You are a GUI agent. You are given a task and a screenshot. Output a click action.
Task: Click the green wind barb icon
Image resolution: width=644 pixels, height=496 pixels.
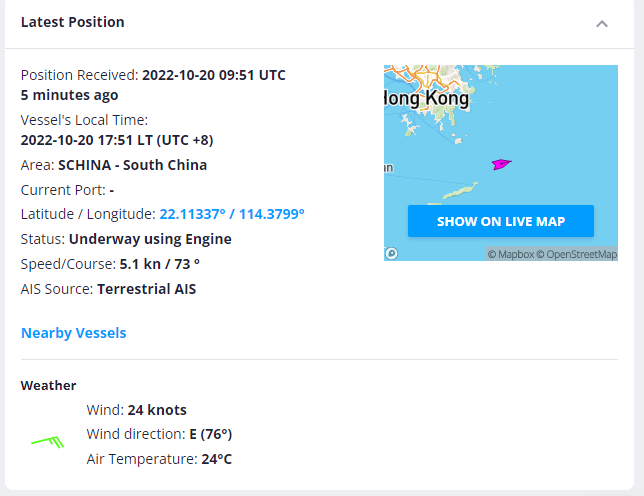tap(48, 438)
